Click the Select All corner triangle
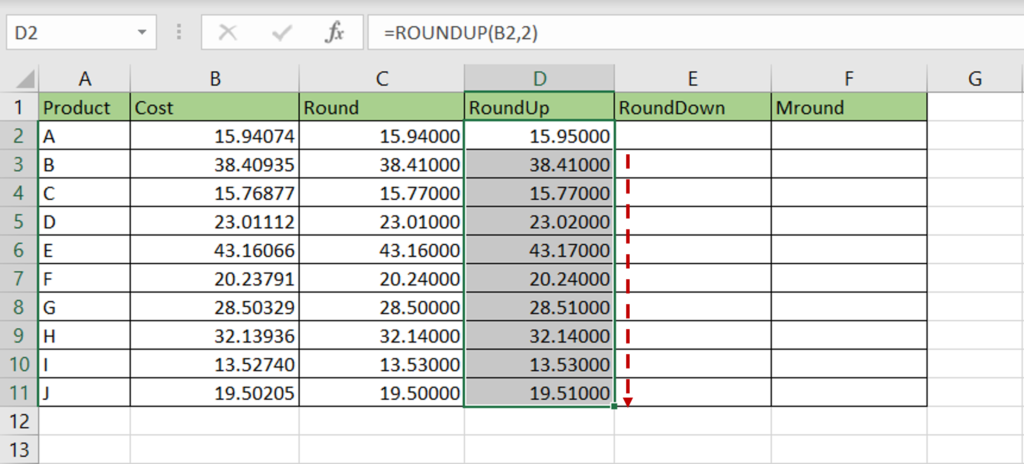Viewport: 1024px width, 464px height. (x=25, y=80)
